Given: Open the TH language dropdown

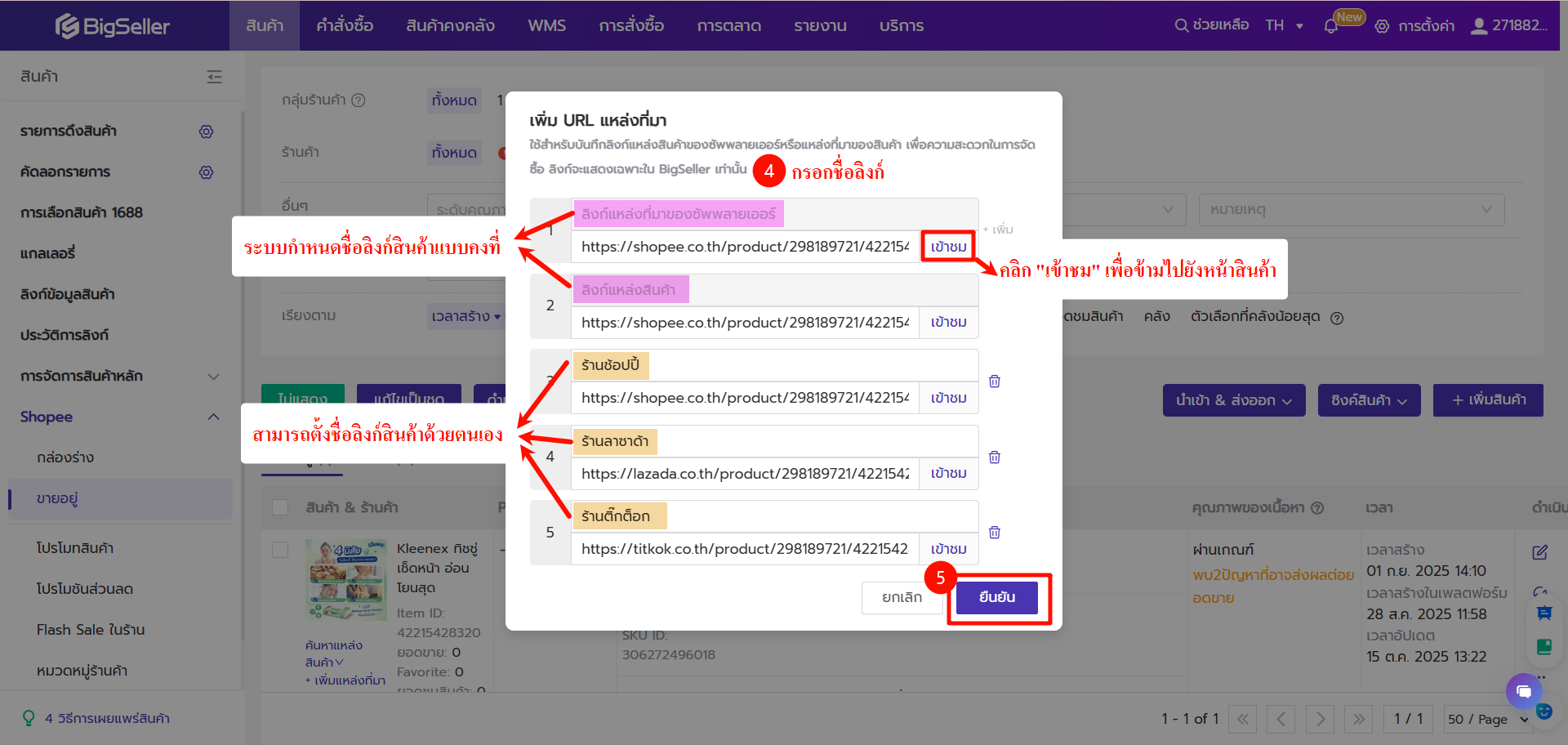Looking at the screenshot, I should pos(1285,25).
